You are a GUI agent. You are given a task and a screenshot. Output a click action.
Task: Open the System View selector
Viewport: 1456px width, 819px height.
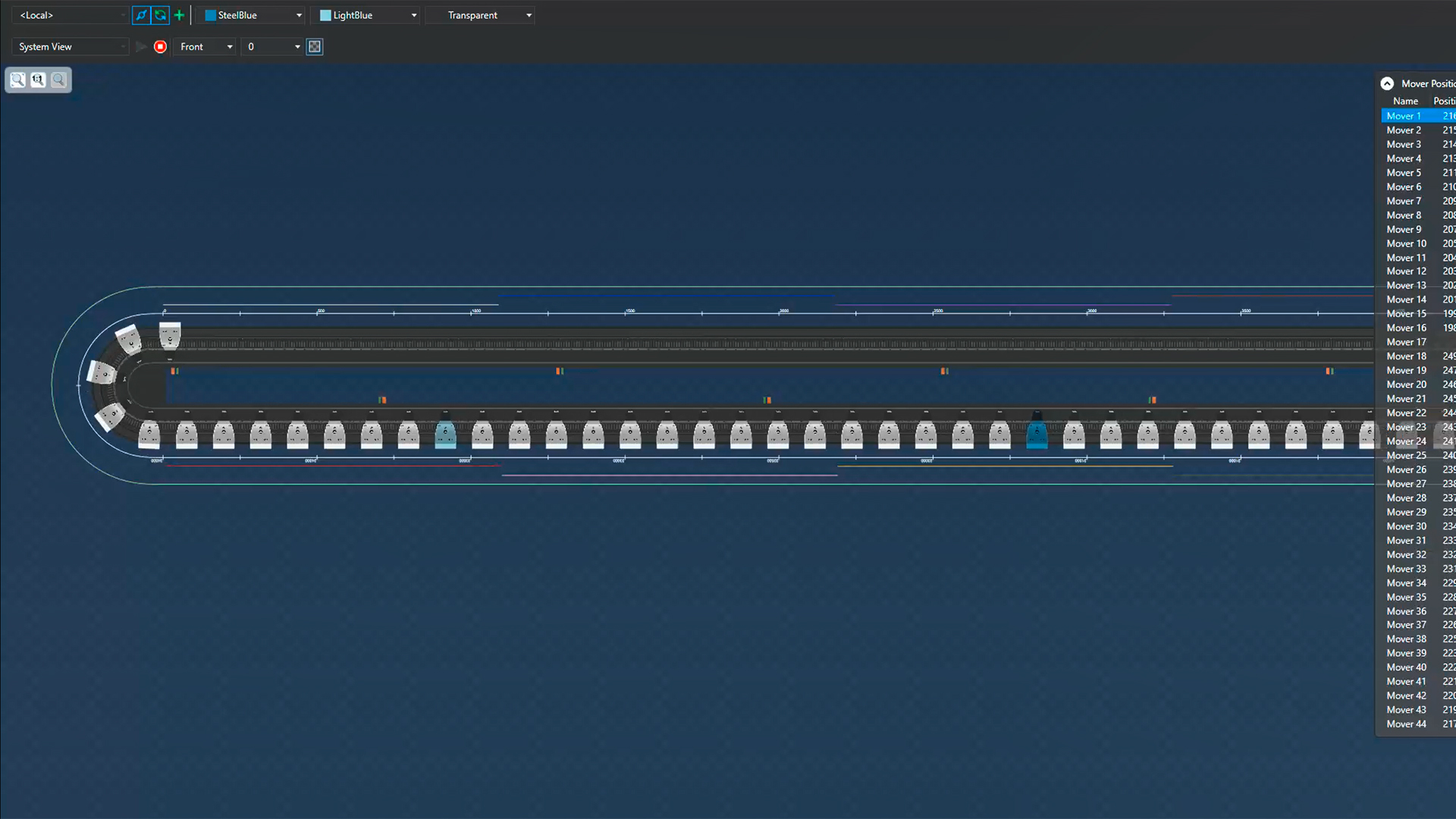point(70,46)
